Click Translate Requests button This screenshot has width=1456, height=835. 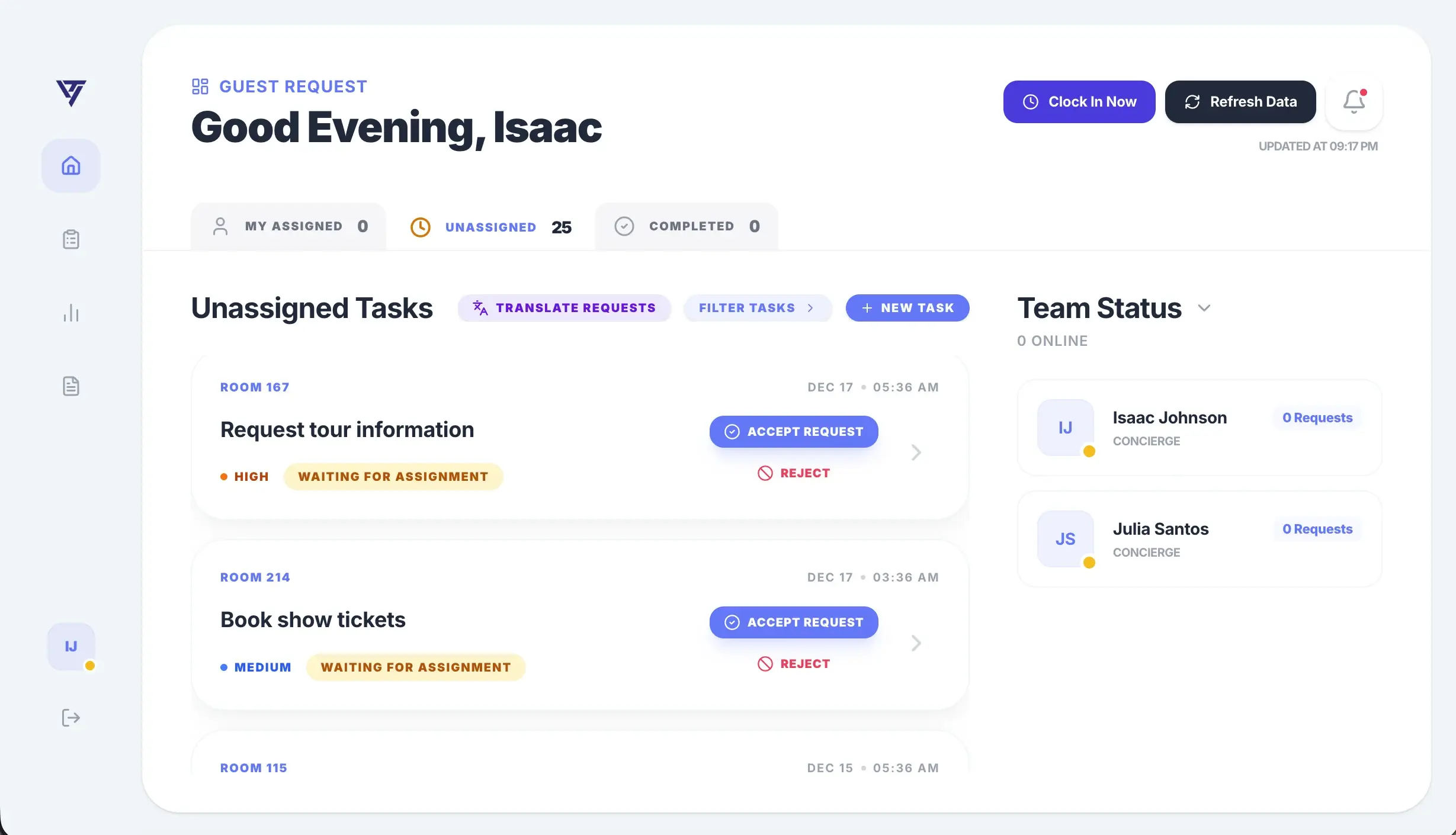point(564,308)
